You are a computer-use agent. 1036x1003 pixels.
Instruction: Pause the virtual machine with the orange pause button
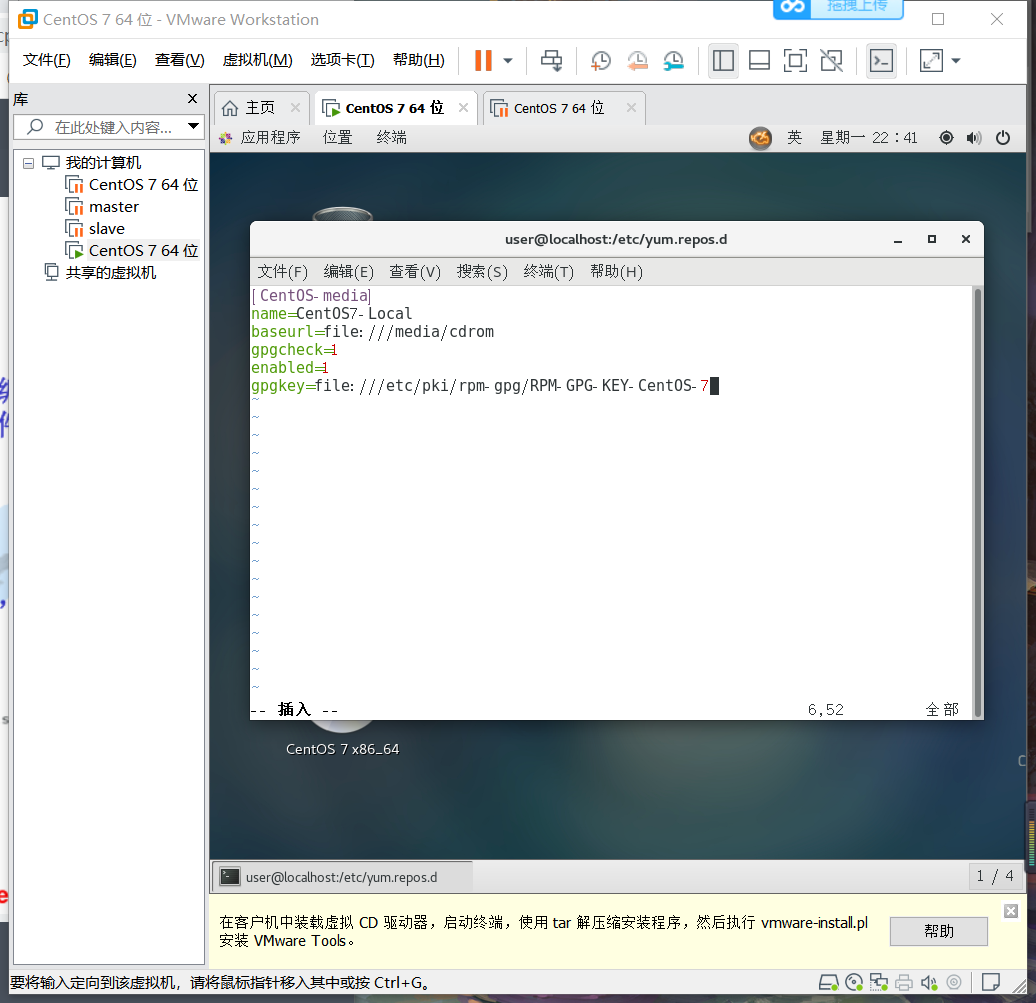click(x=483, y=61)
